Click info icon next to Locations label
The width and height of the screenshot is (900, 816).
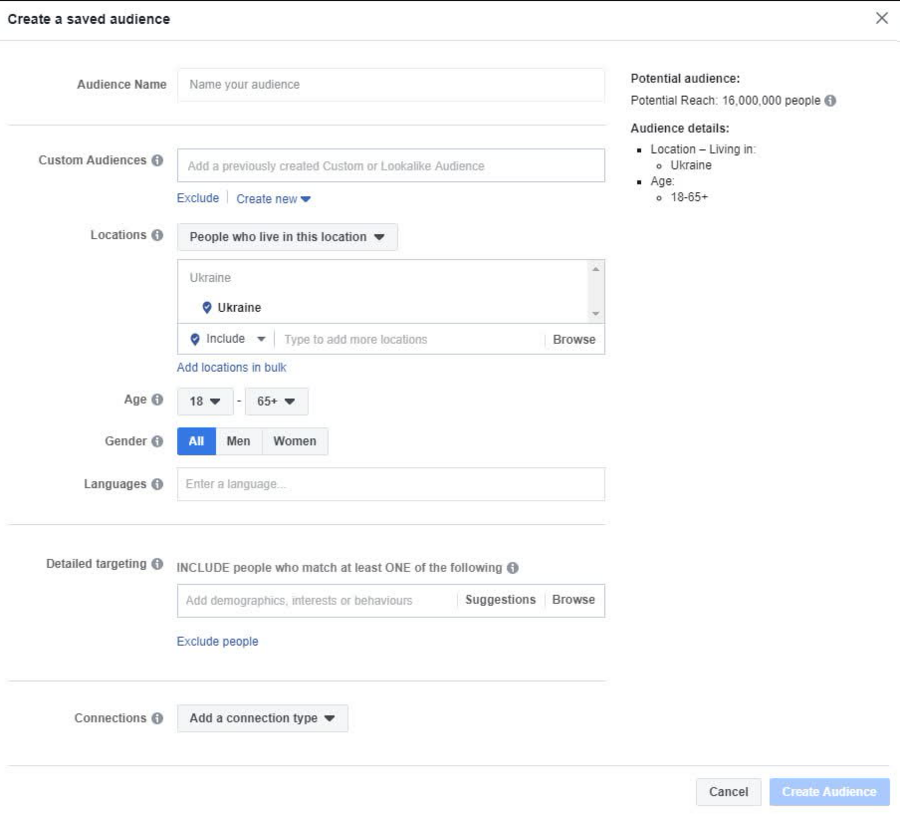157,236
